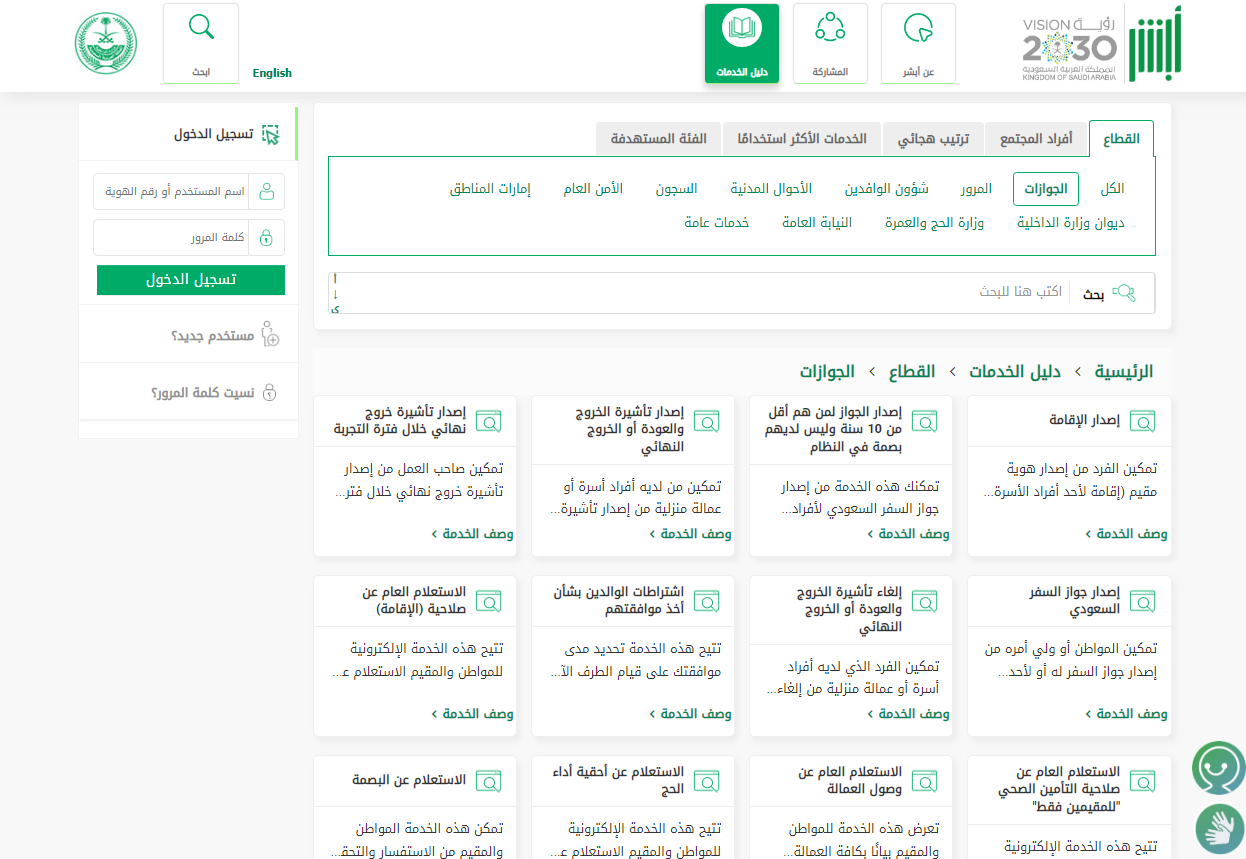Click icon on التأمين الصحي للمقيمين card
The height and width of the screenshot is (859, 1246).
(x=1144, y=781)
